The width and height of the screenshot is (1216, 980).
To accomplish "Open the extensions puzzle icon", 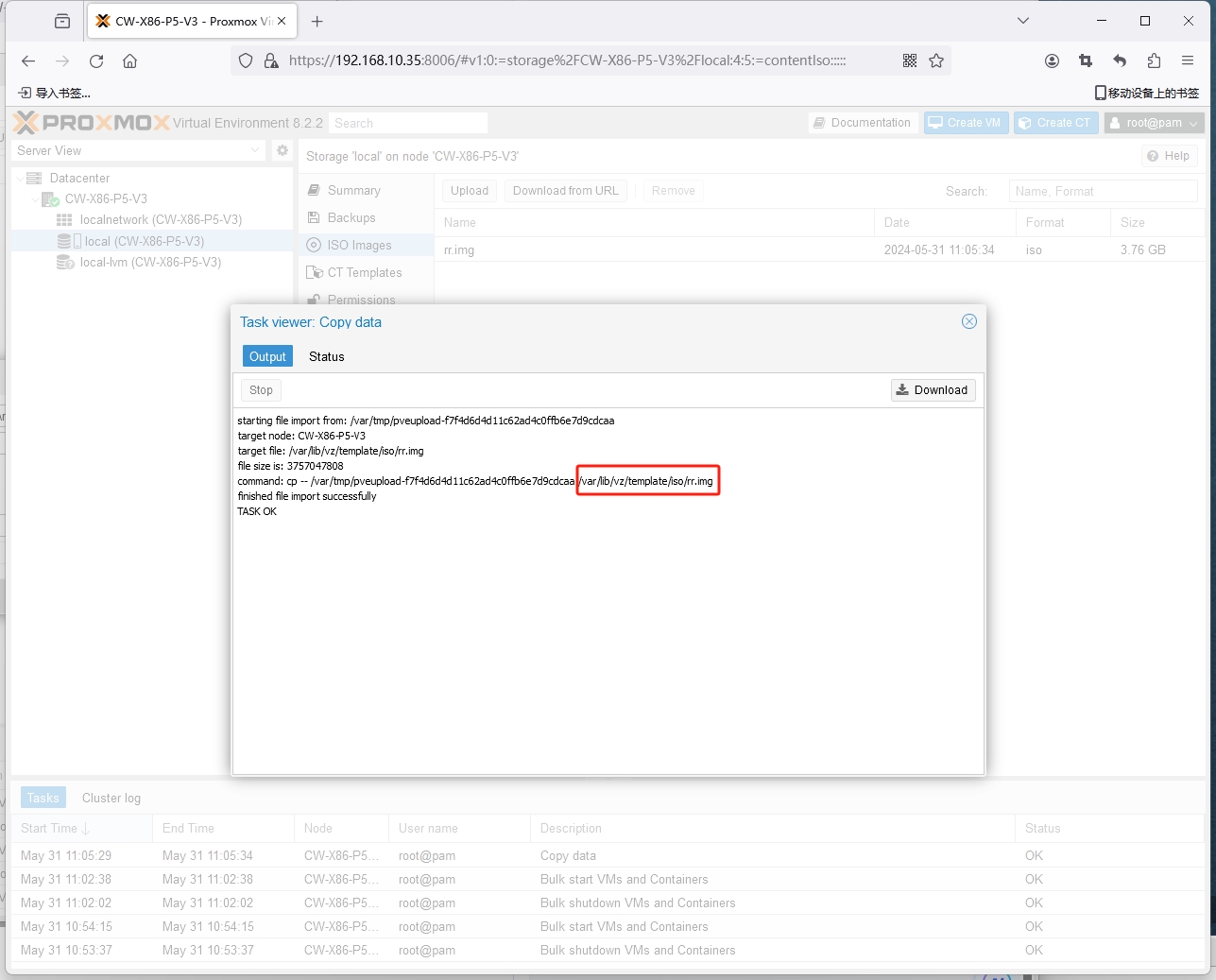I will [1154, 60].
